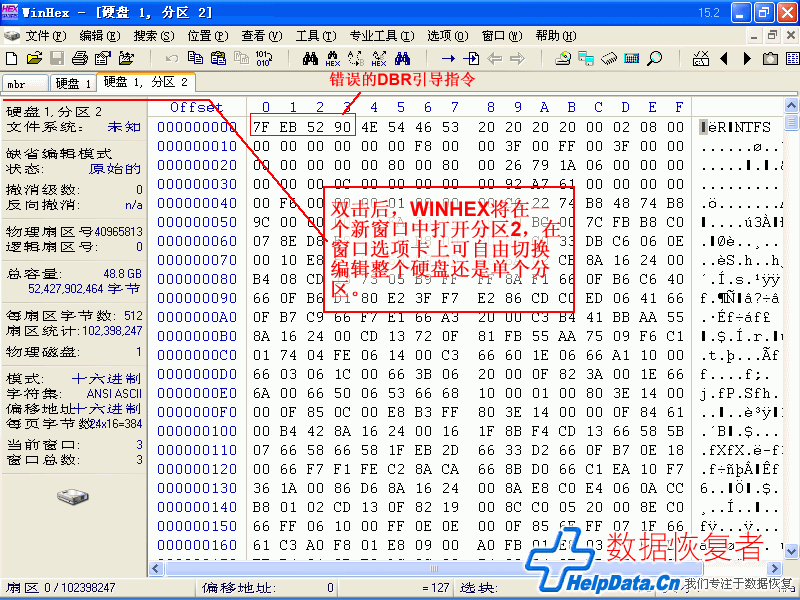Open the 专业工具(I) menu
The width and height of the screenshot is (800, 600).
382,36
